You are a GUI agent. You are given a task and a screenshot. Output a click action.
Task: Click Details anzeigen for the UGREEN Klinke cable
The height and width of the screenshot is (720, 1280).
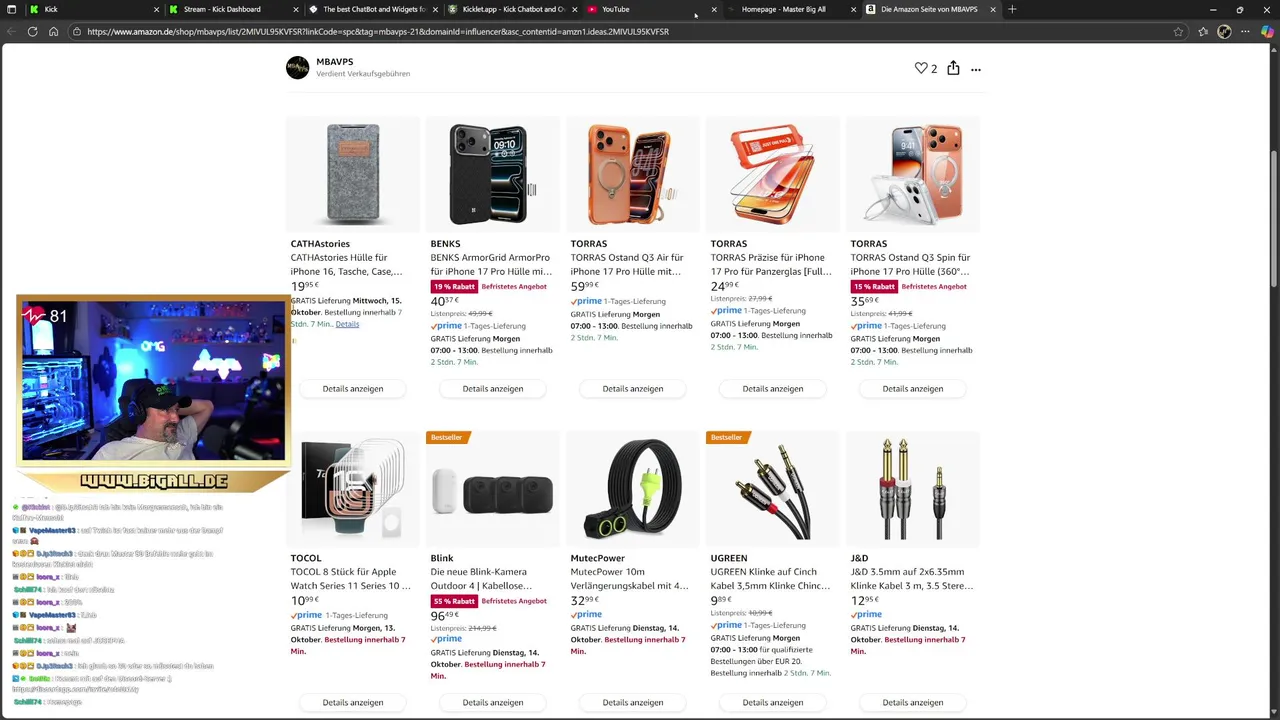point(773,703)
